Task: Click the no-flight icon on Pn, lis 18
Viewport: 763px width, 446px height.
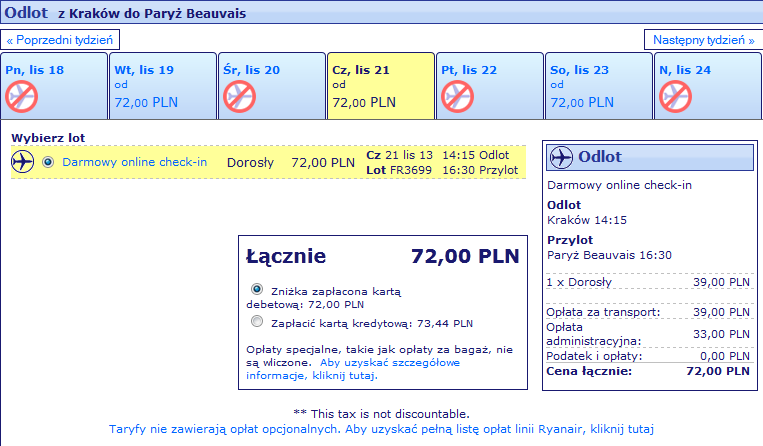Action: click(x=21, y=97)
